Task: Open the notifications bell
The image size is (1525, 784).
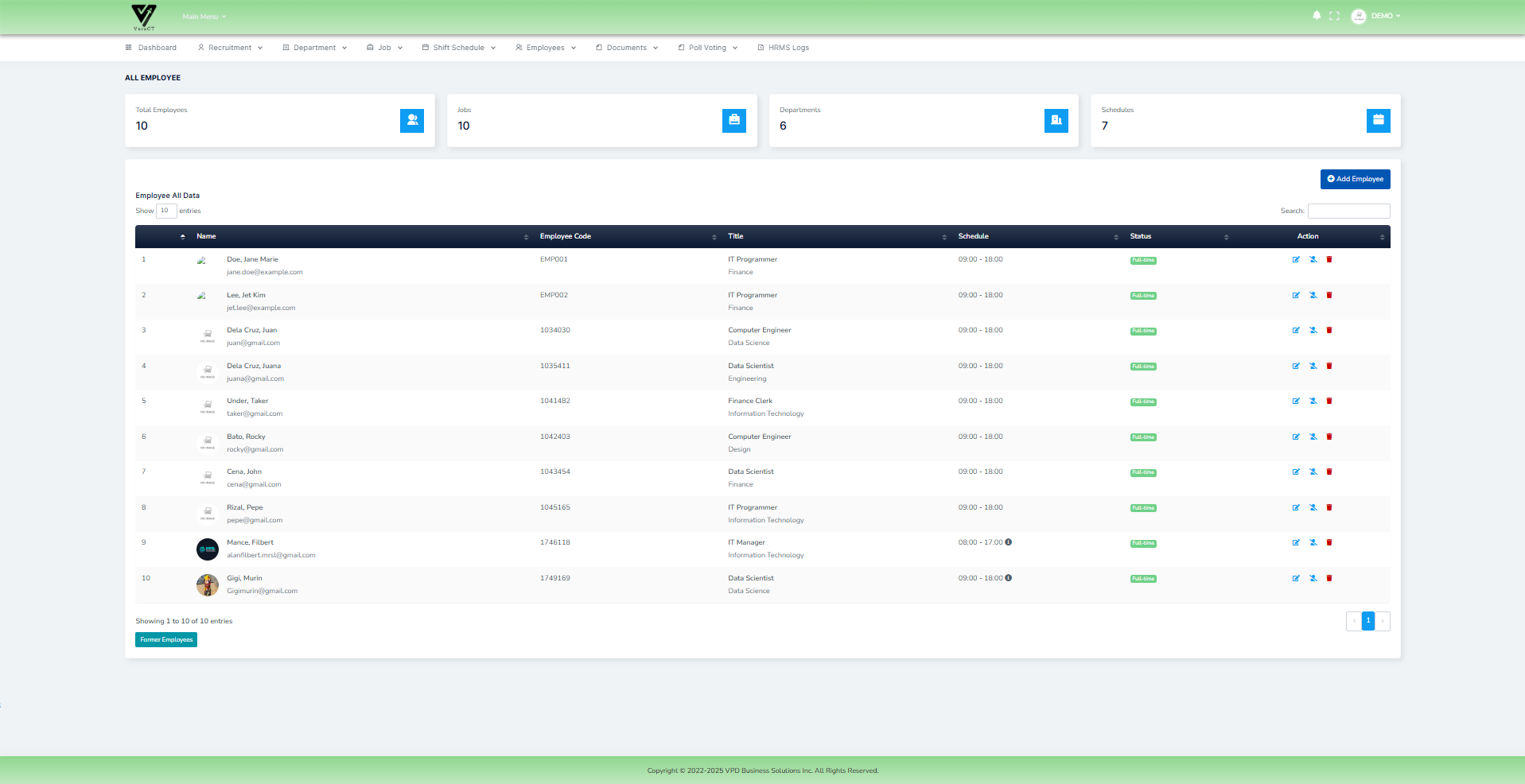Action: 1317,16
